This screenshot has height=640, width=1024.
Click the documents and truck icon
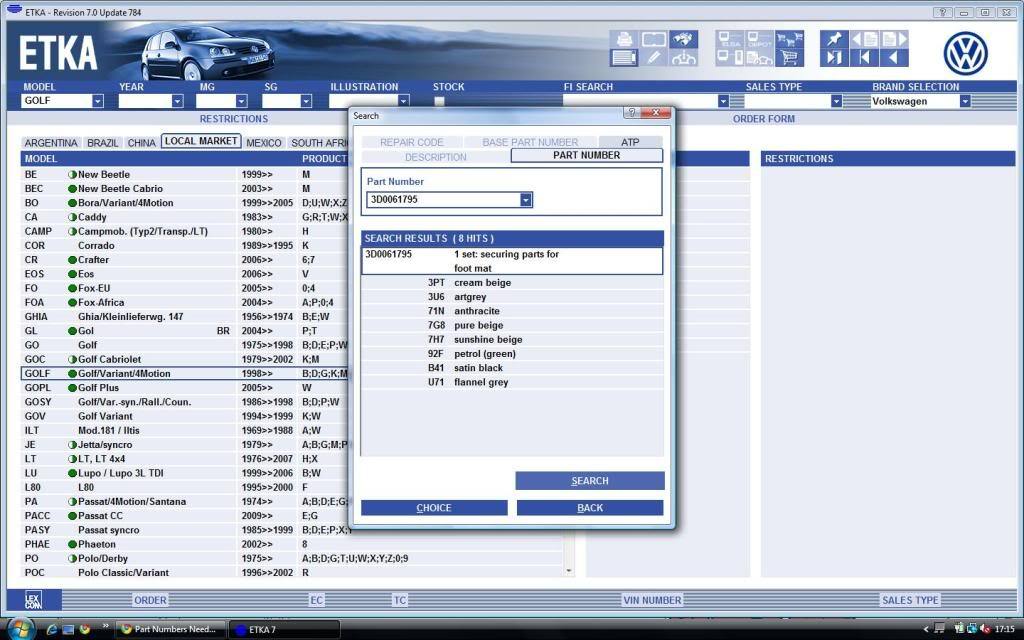pyautogui.click(x=760, y=57)
